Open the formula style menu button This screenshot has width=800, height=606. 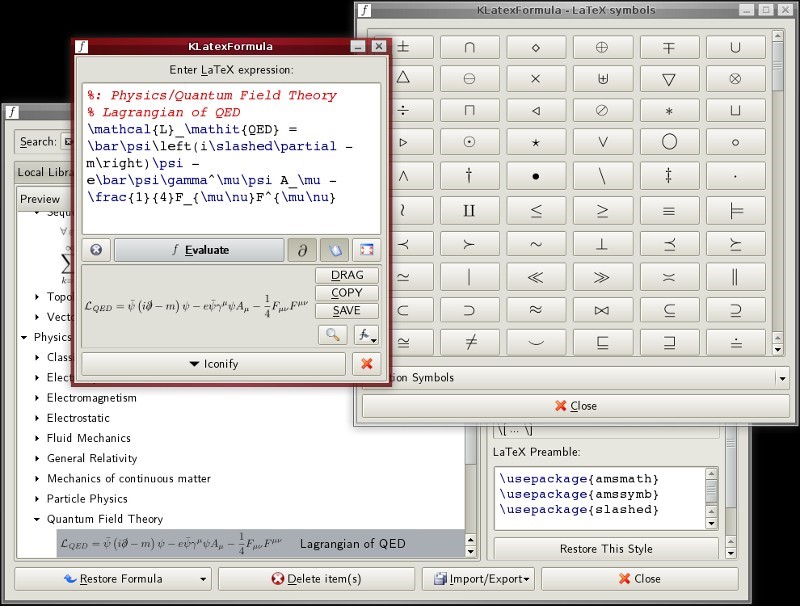tap(366, 335)
